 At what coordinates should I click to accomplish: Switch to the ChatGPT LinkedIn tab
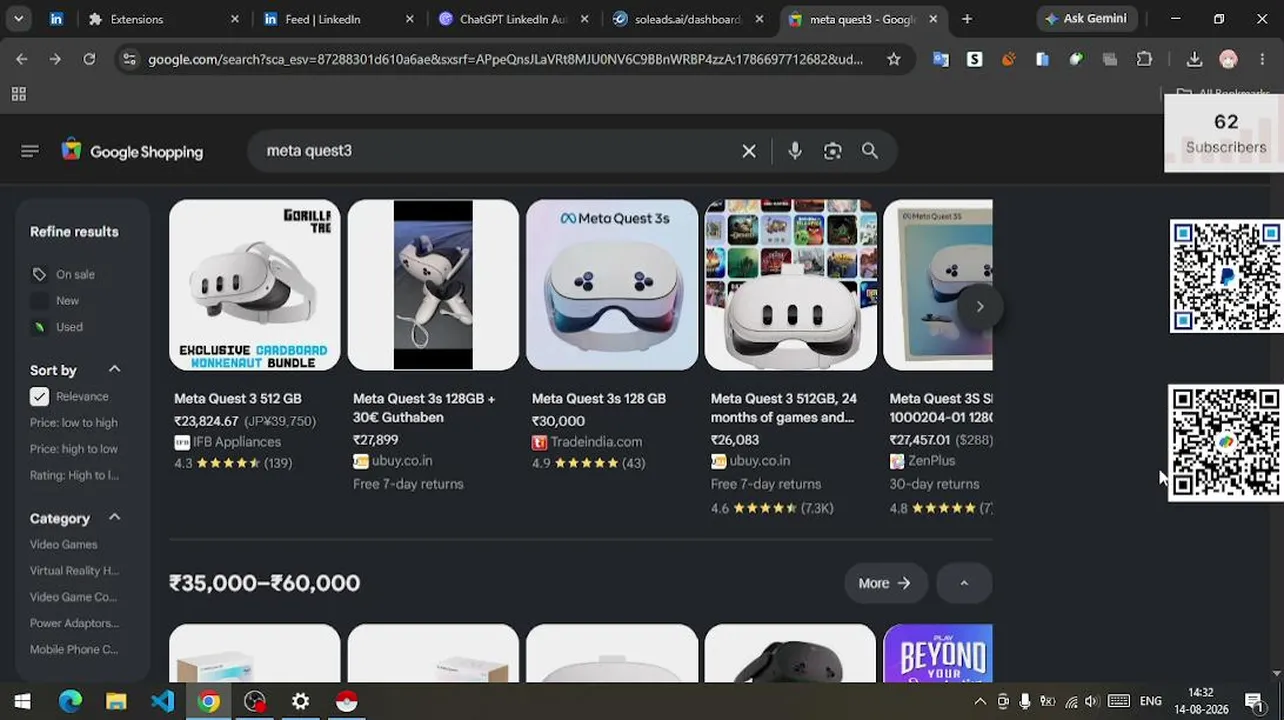point(513,19)
